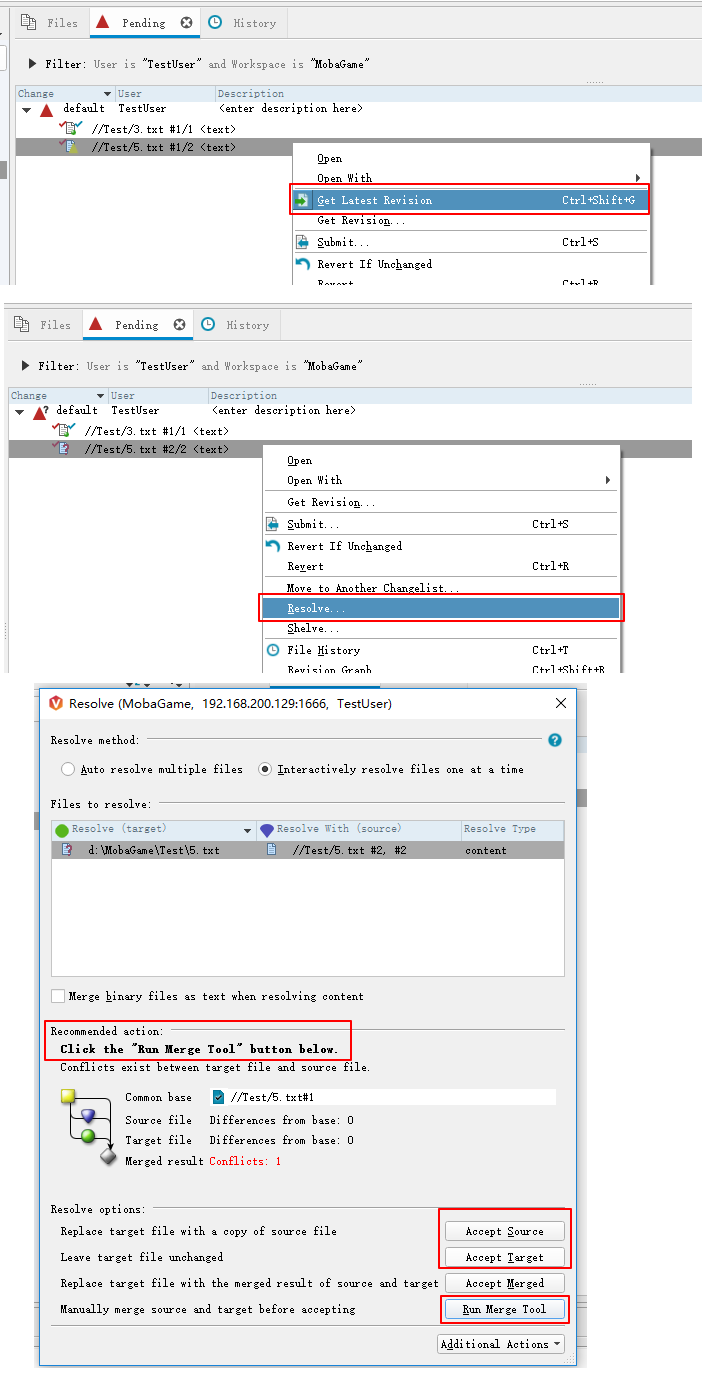Select Auto resolve multiple files option
The height and width of the screenshot is (1377, 716).
click(x=68, y=769)
